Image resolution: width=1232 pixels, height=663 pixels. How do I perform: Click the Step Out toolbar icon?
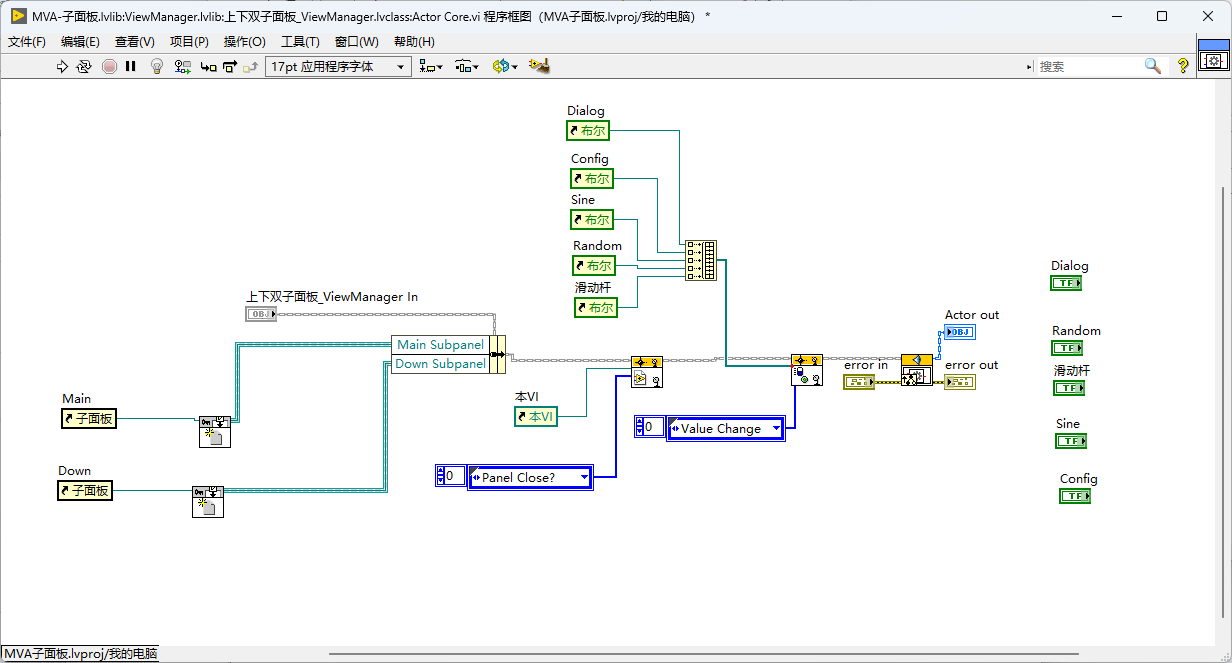coord(251,66)
